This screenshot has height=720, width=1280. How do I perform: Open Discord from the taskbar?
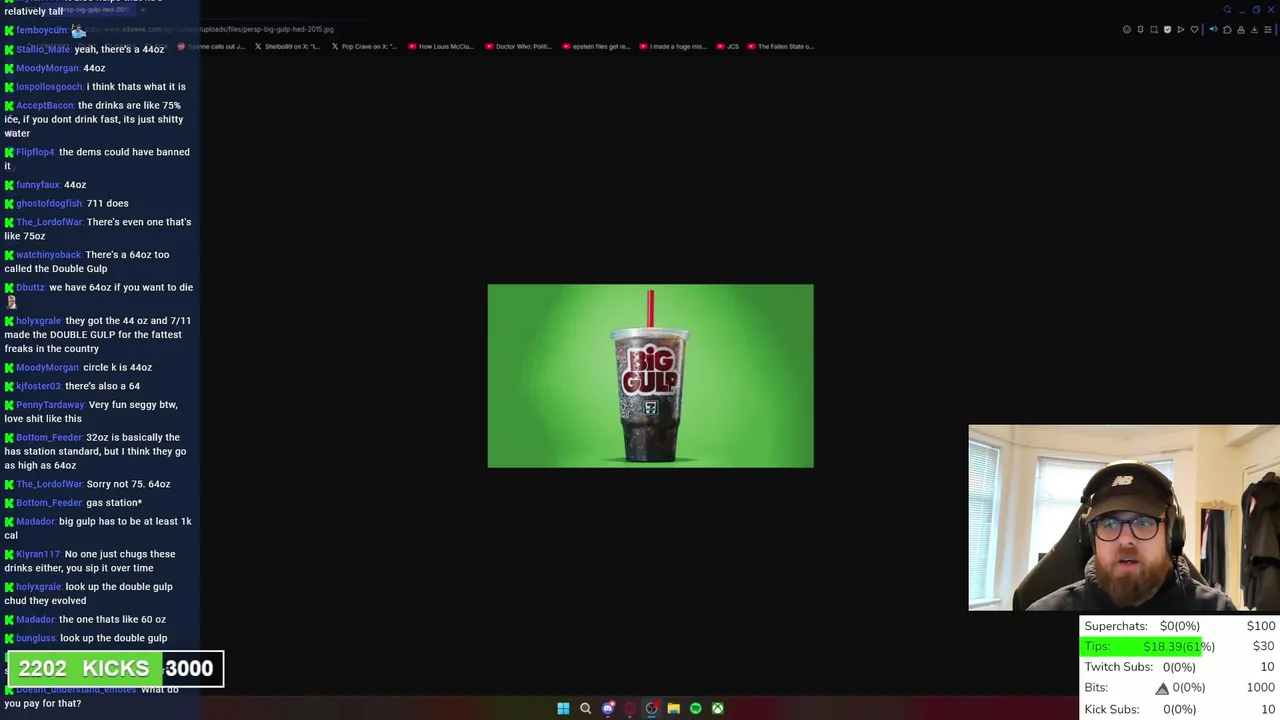click(x=608, y=708)
